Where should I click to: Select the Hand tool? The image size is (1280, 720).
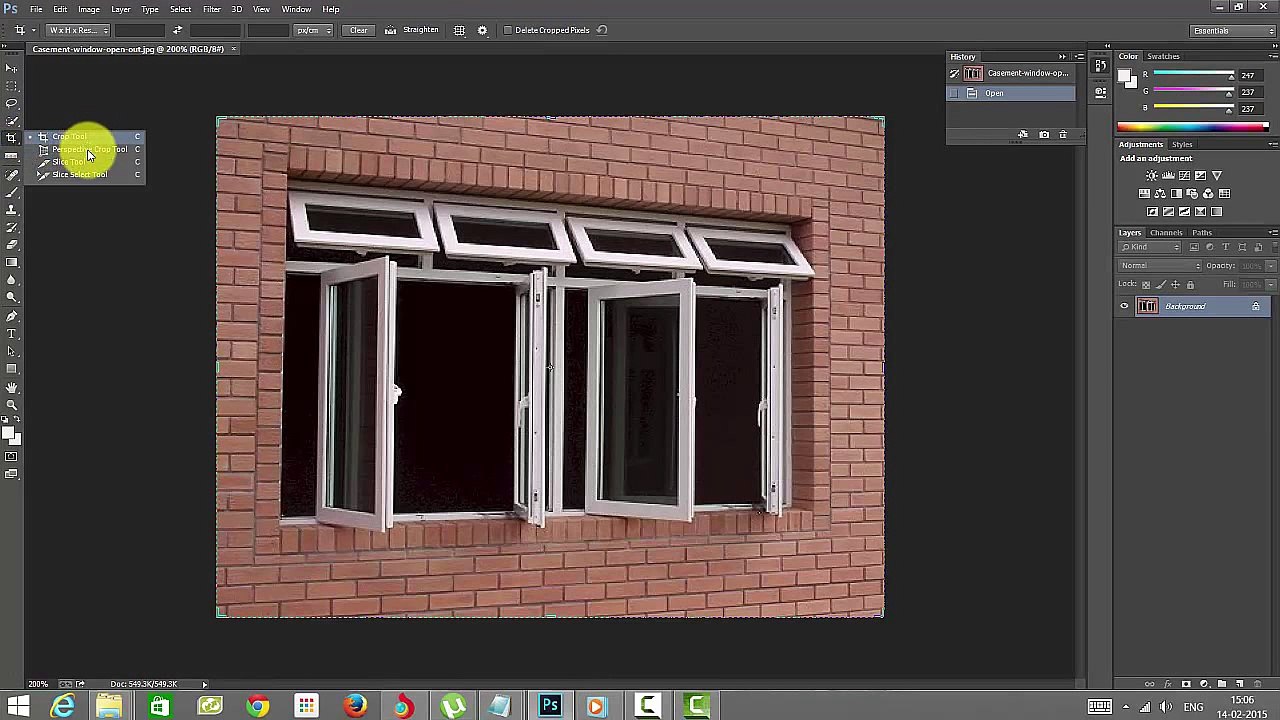click(11, 387)
